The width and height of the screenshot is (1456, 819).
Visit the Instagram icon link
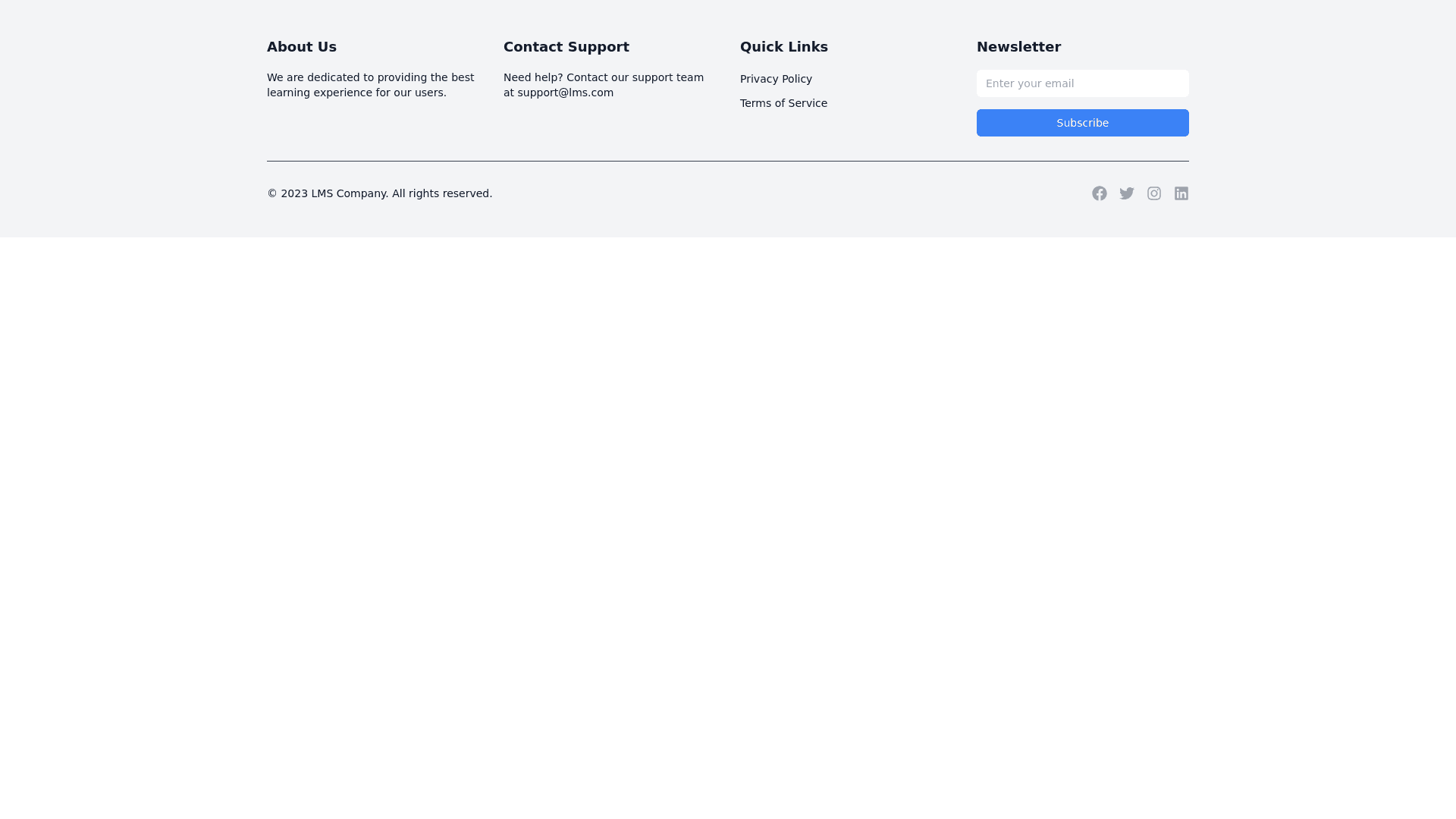[x=1153, y=193]
